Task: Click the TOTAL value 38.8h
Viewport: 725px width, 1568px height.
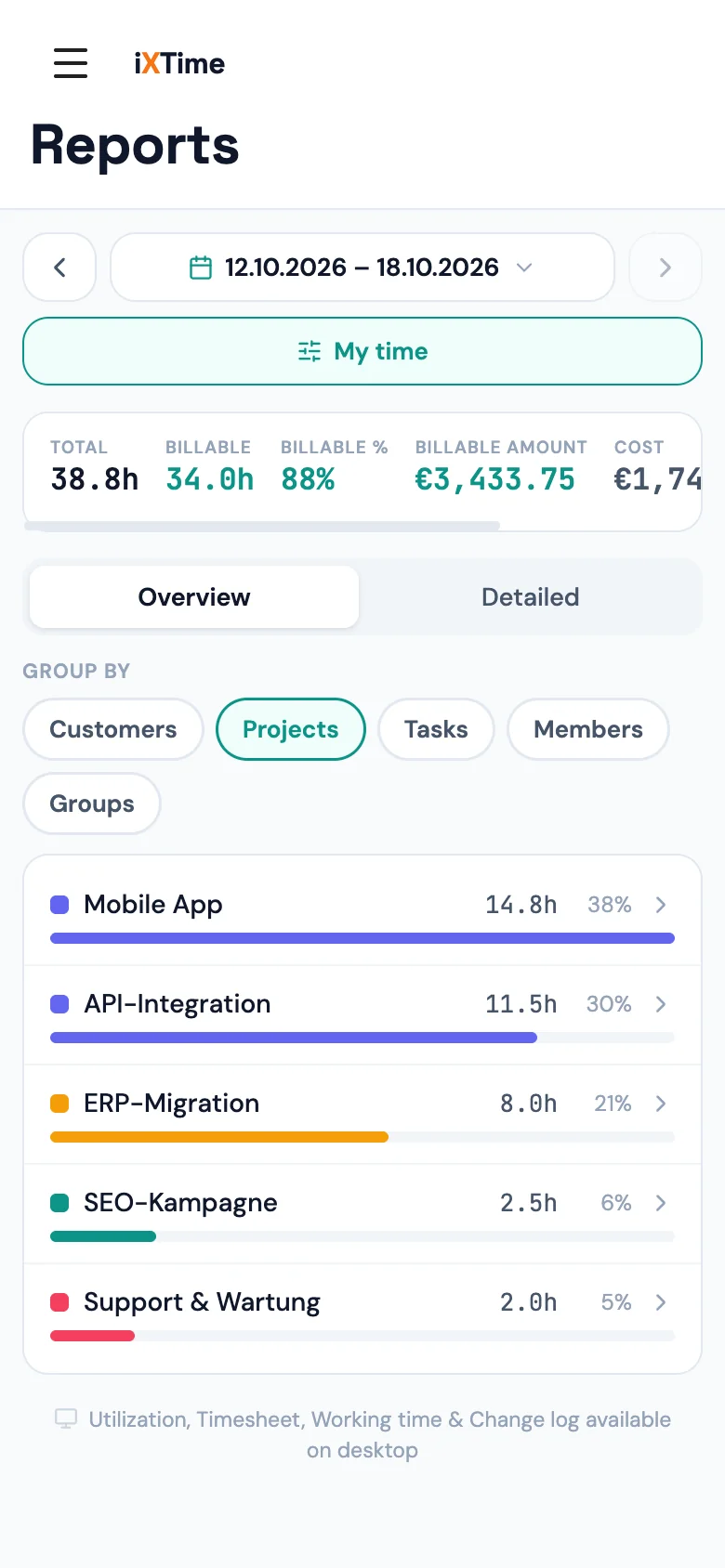Action: 95,479
